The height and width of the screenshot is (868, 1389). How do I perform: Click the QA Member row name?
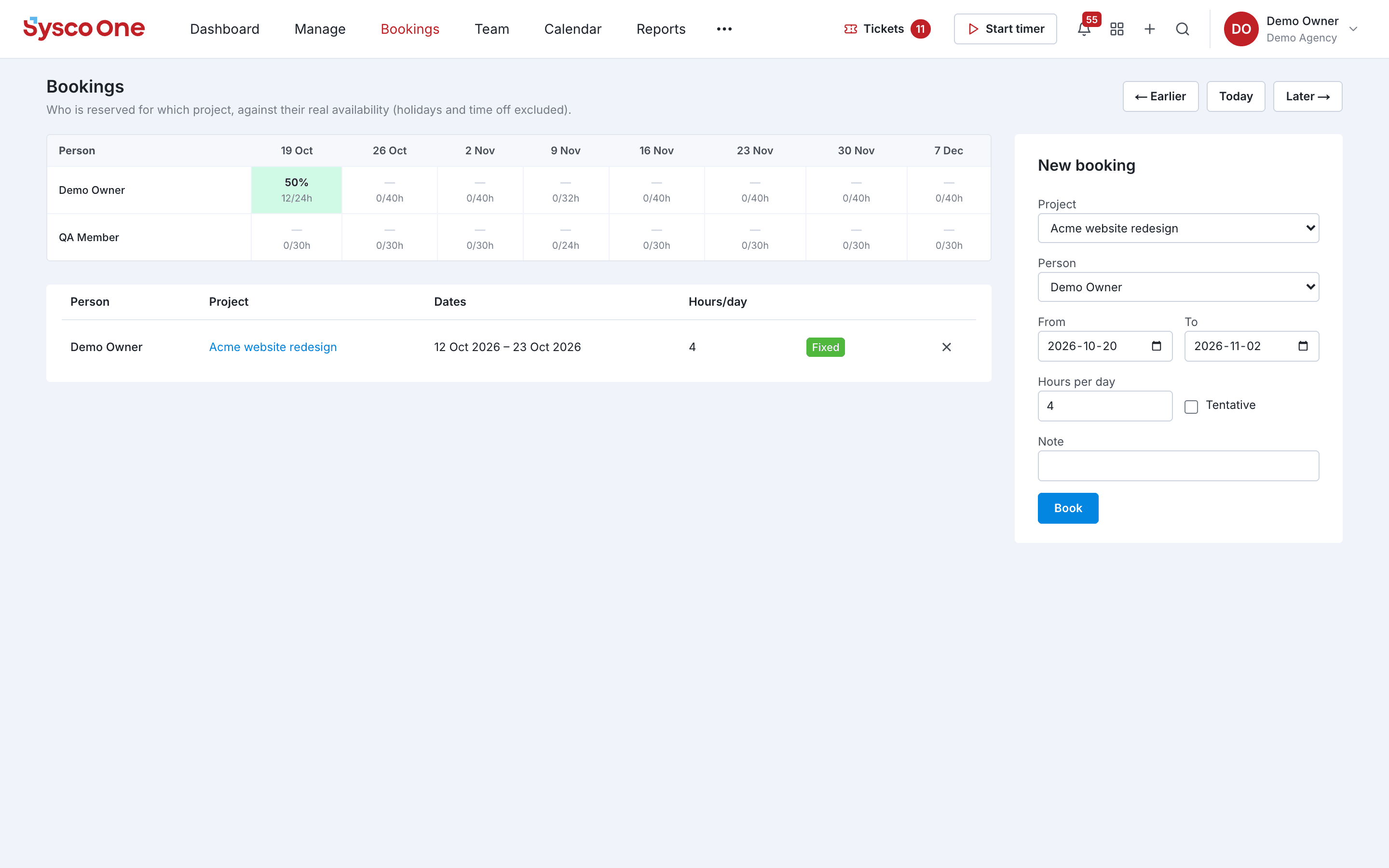pos(88,237)
